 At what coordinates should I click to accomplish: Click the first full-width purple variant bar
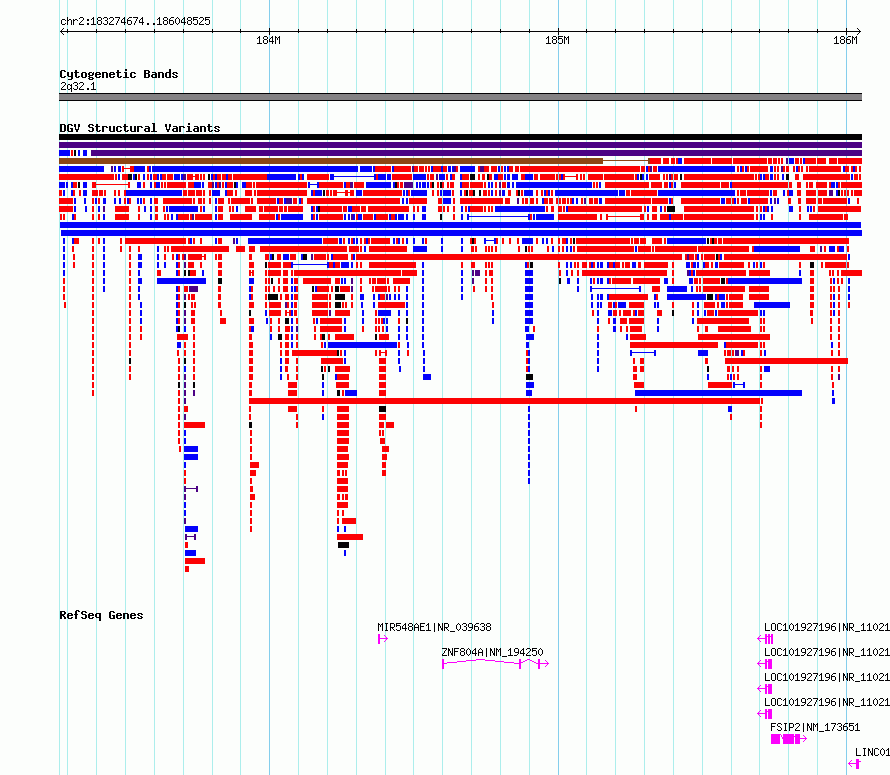pos(460,145)
